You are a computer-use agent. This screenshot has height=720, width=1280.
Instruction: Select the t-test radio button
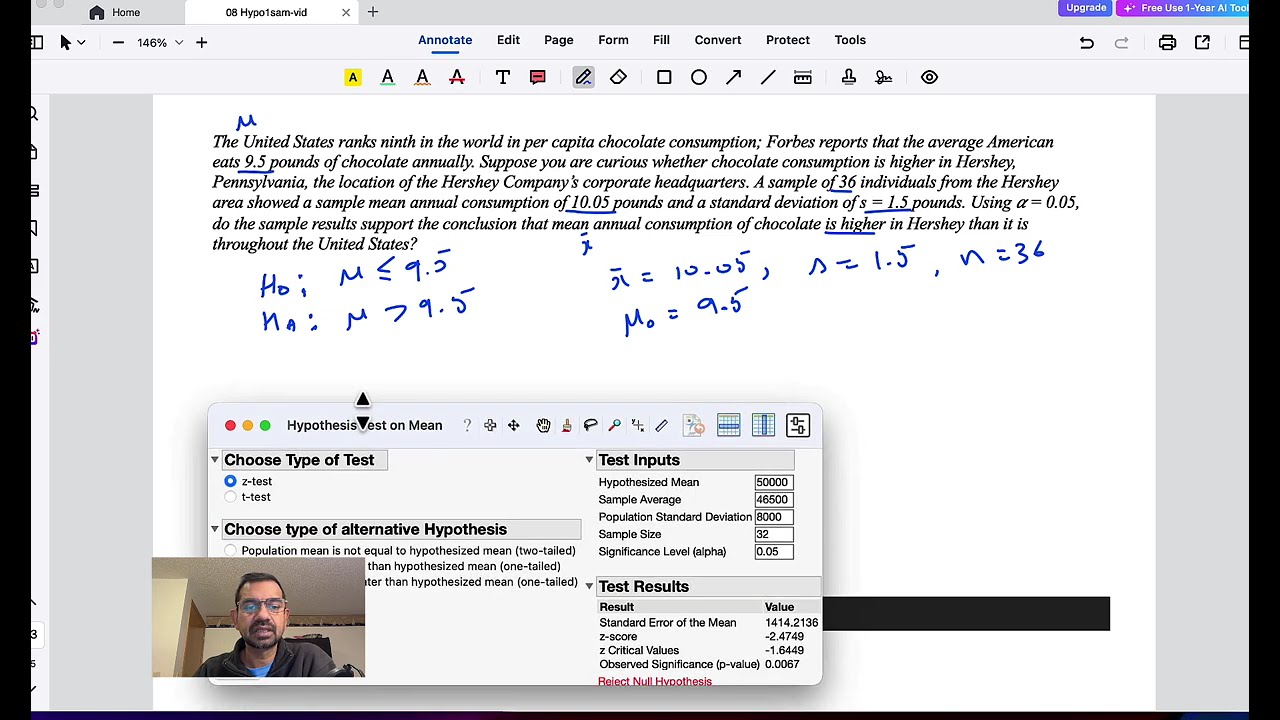[x=230, y=497]
